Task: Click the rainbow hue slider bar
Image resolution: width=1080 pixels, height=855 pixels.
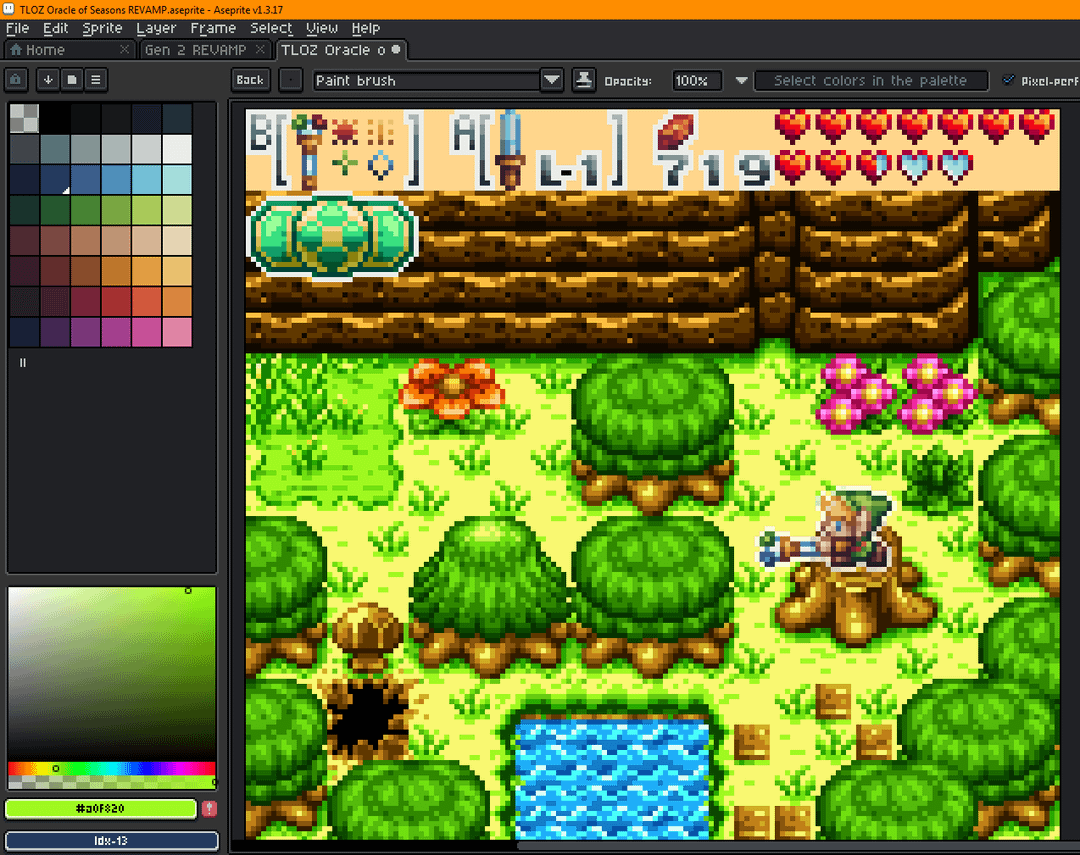Action: click(x=111, y=768)
